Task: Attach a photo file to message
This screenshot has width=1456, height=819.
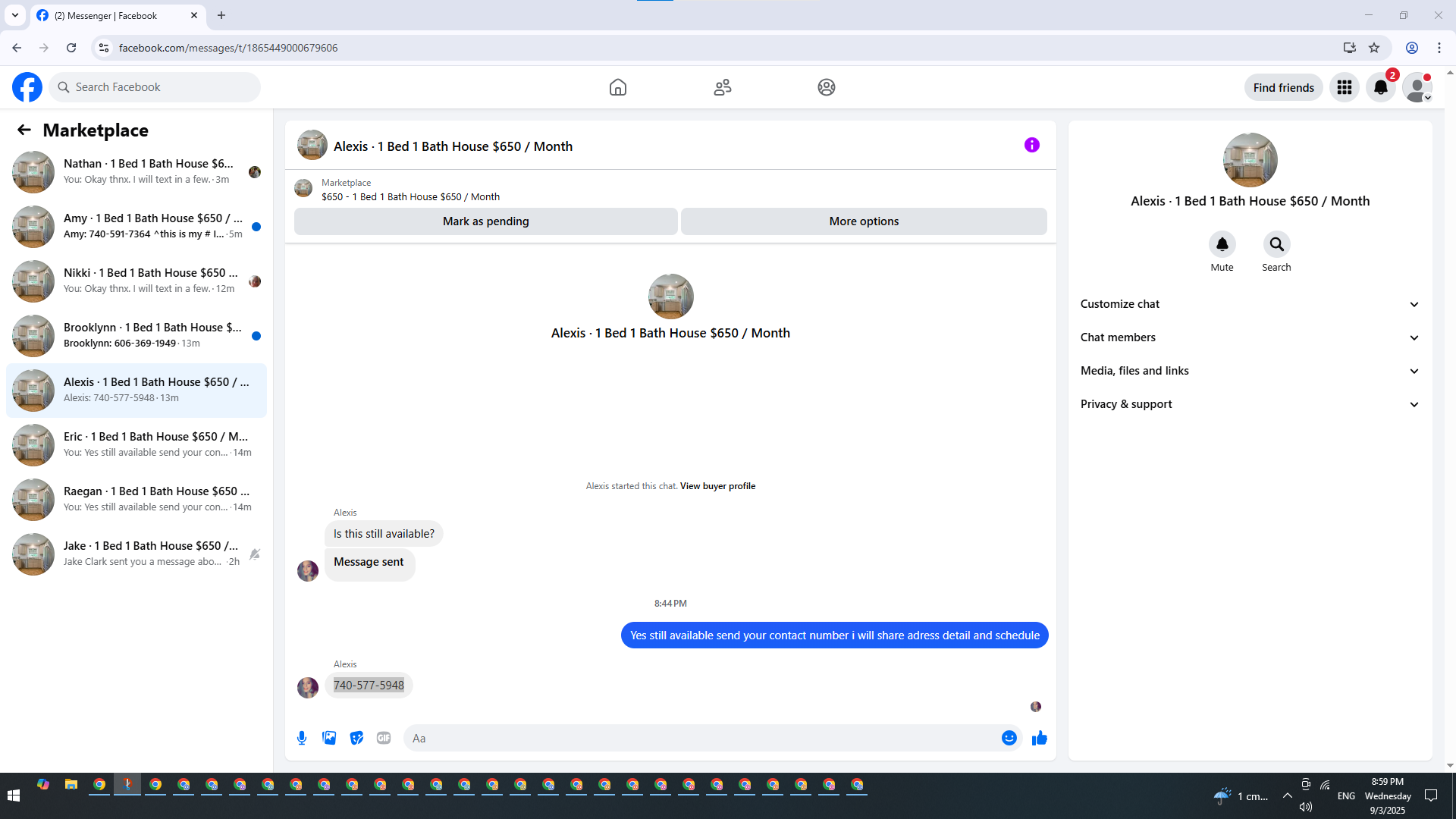Action: (x=329, y=738)
